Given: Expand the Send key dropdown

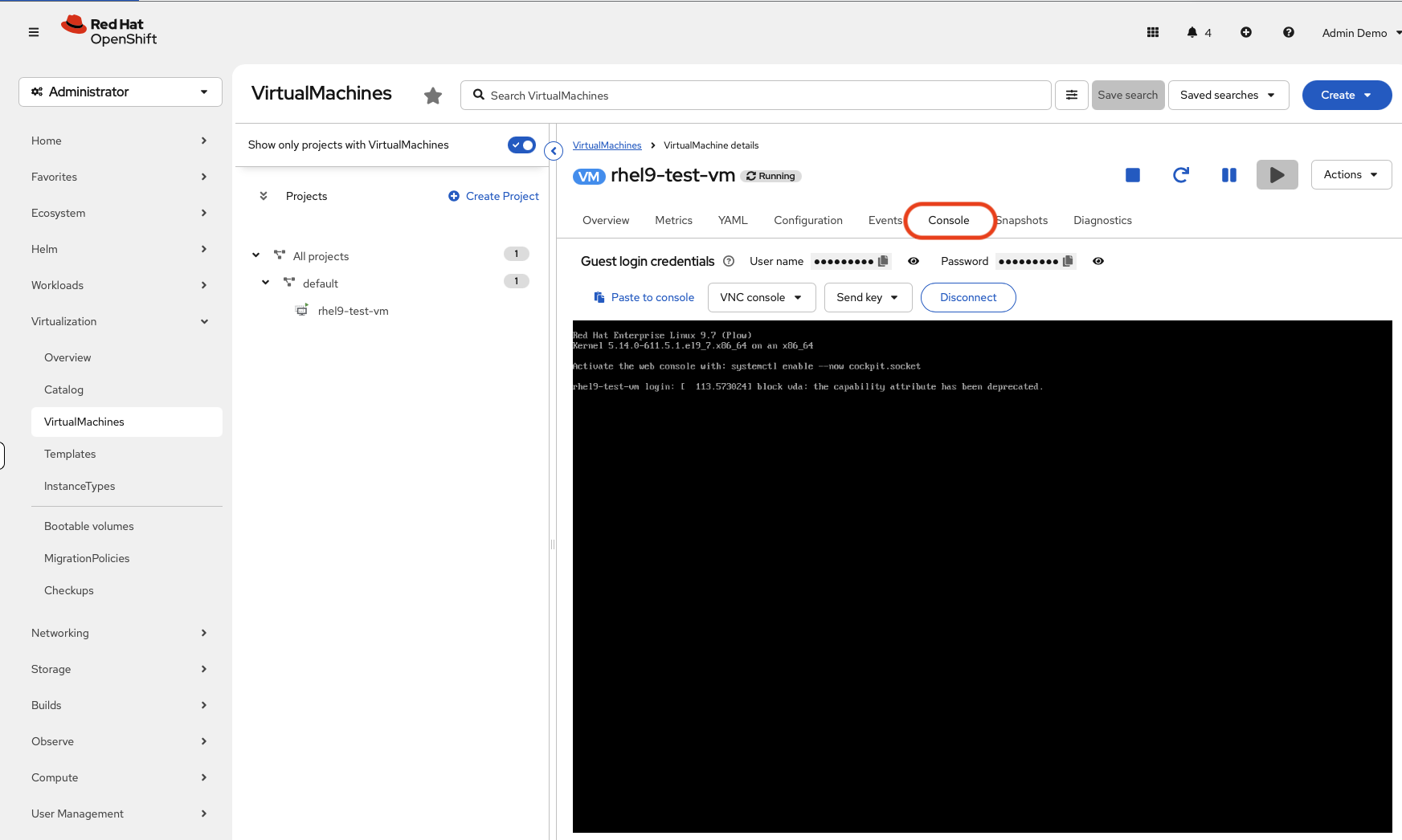Looking at the screenshot, I should [x=867, y=297].
